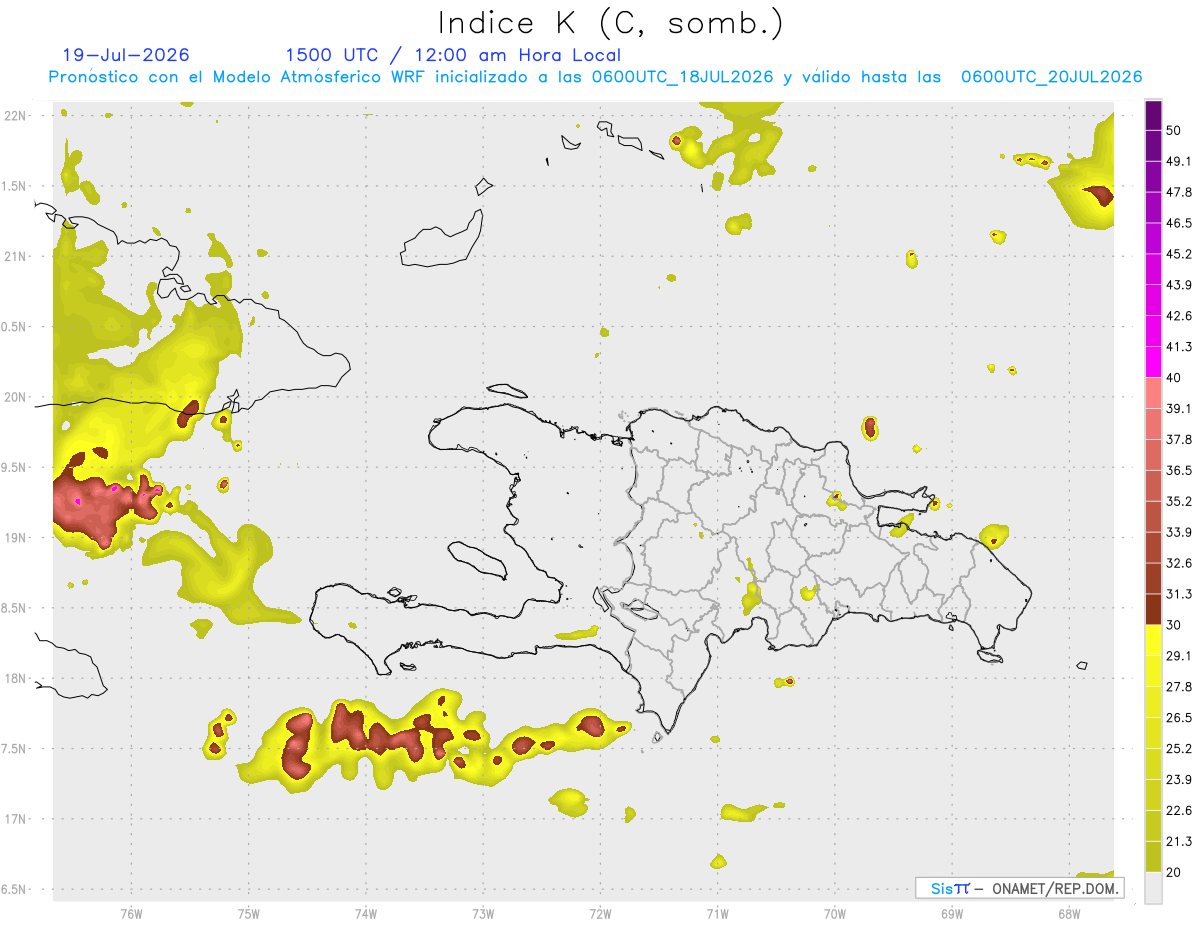Click the "1500 UTC / 12:00 am Hora Local" text
The image size is (1200, 927).
pos(453,55)
